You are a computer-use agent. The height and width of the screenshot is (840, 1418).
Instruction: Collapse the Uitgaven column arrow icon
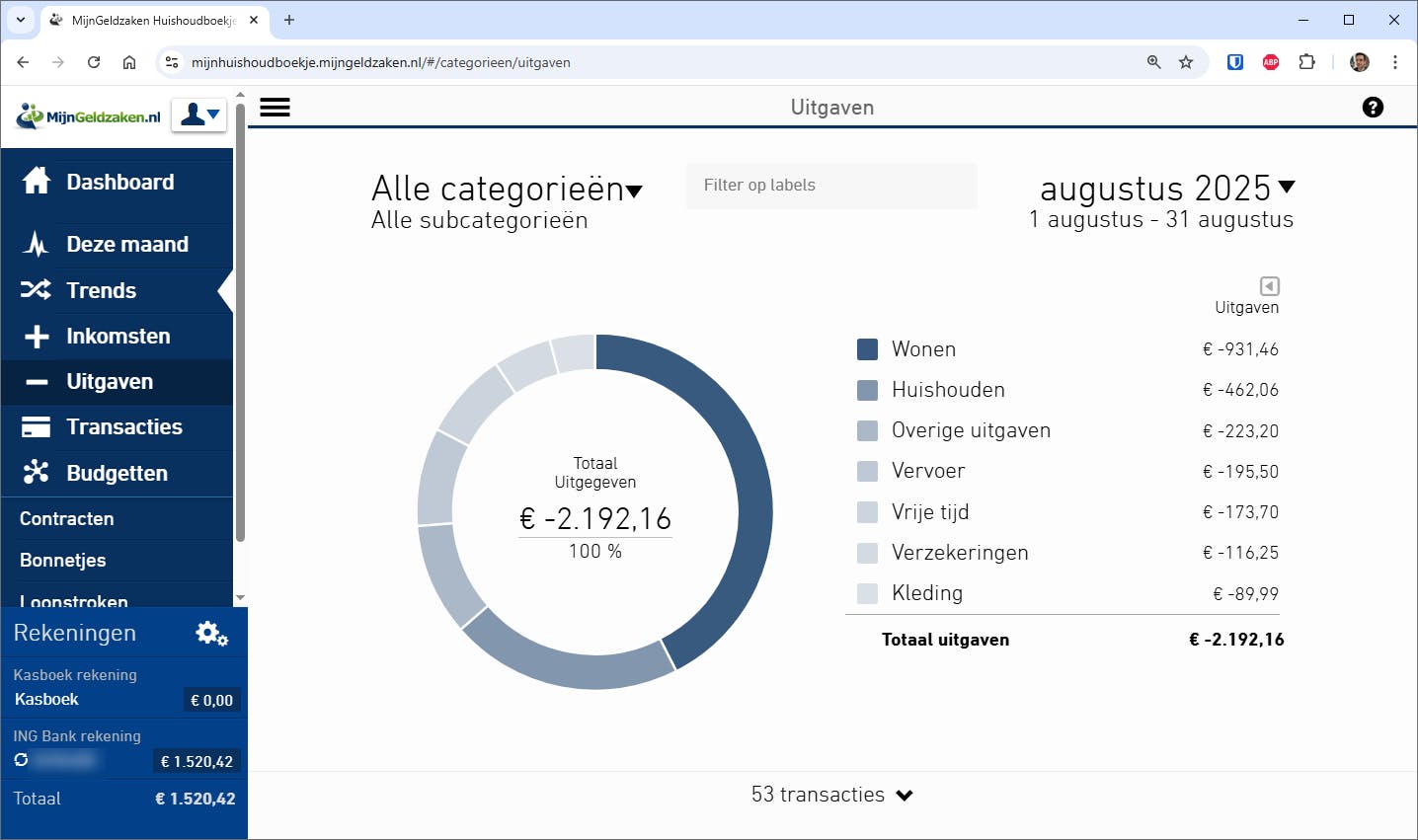click(1270, 286)
